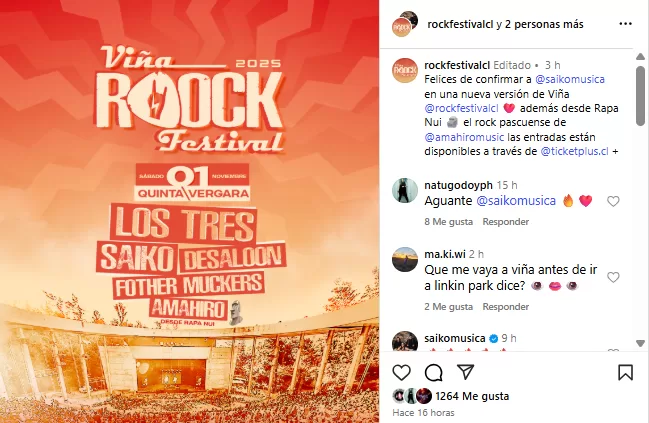
Task: Open the @ticketplus.cl mention link
Action: coord(574,151)
